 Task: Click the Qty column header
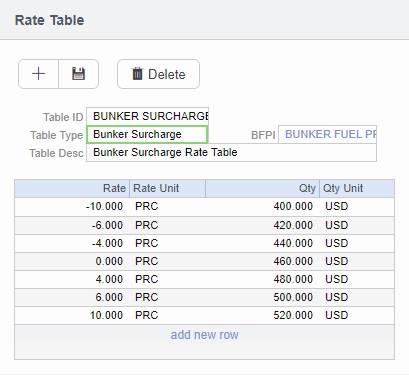click(262, 188)
